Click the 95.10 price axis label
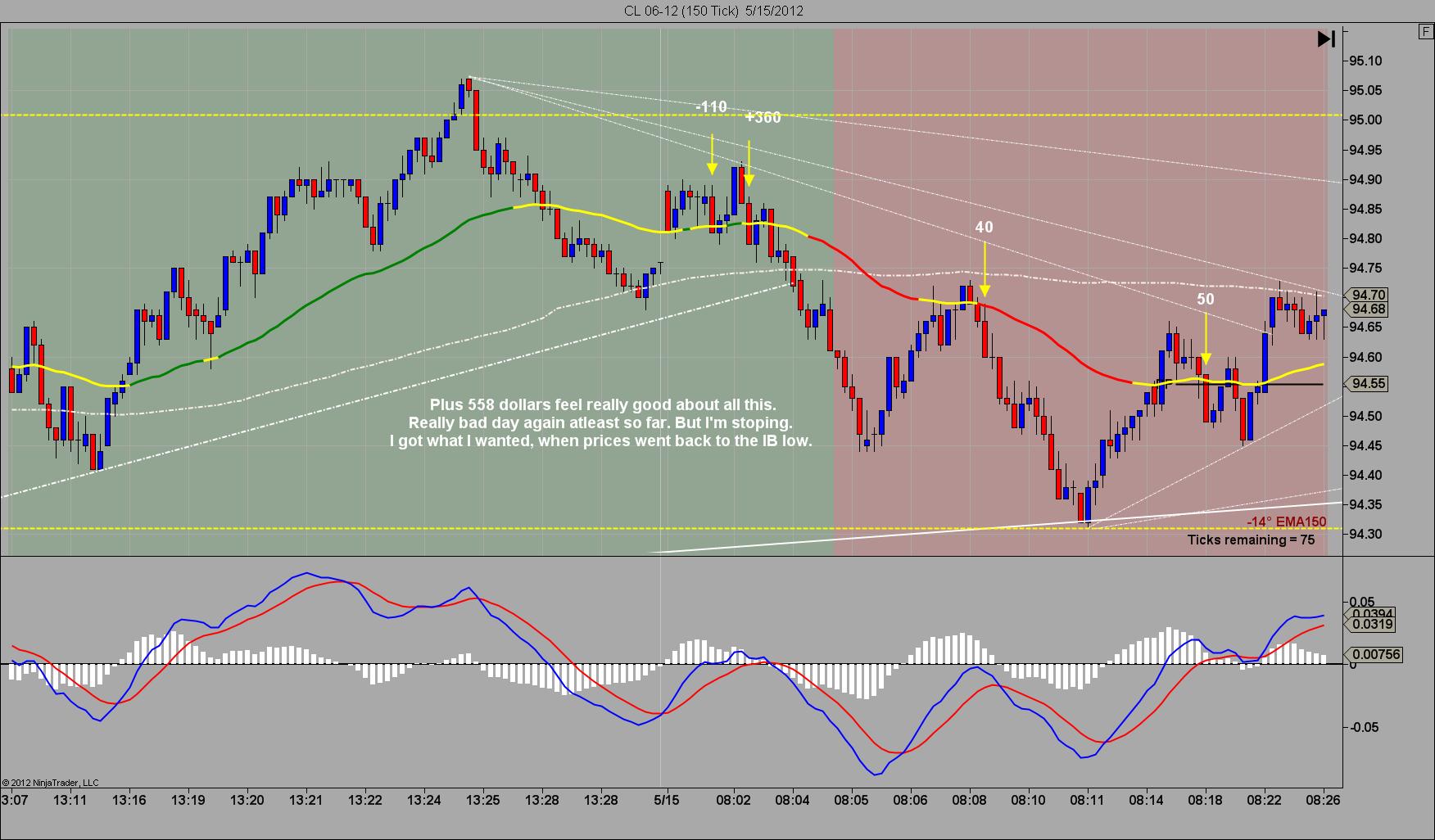 click(x=1365, y=61)
